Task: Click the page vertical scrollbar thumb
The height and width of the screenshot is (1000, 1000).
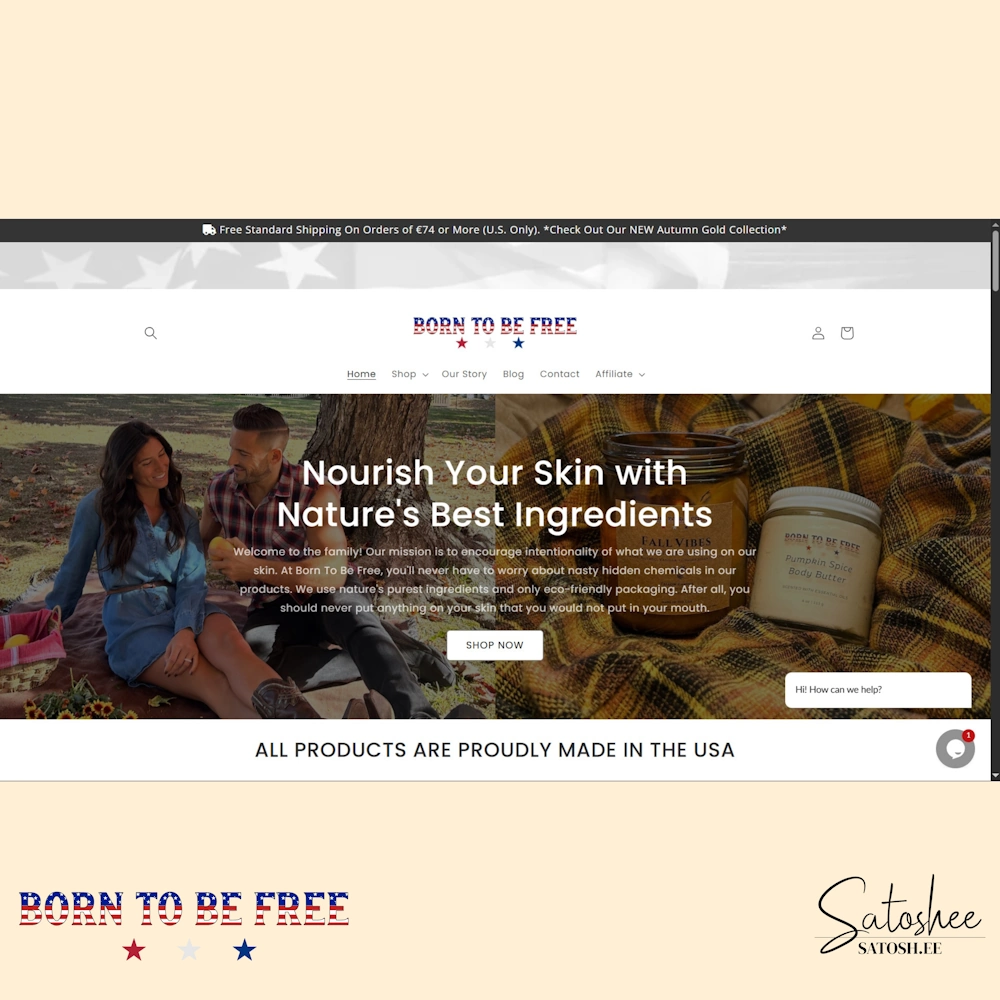Action: pos(995,260)
